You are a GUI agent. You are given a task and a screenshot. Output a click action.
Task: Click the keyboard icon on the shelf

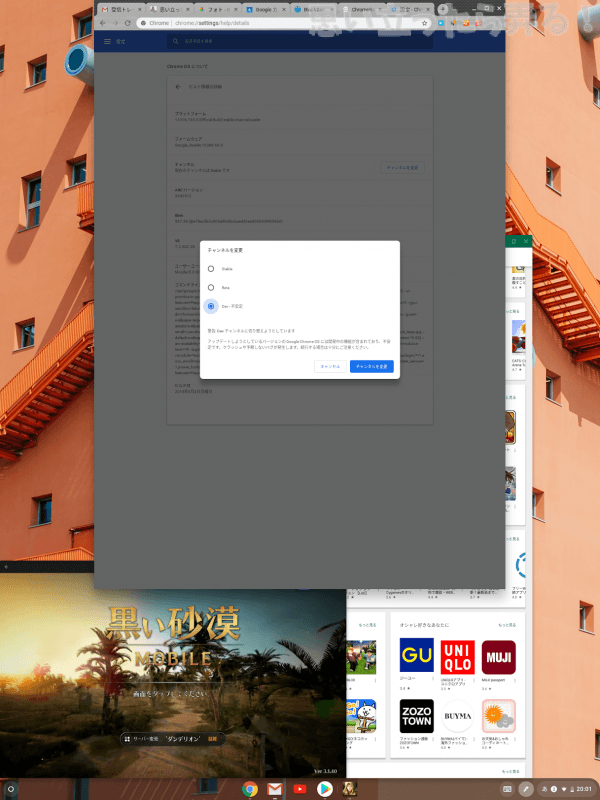click(507, 789)
